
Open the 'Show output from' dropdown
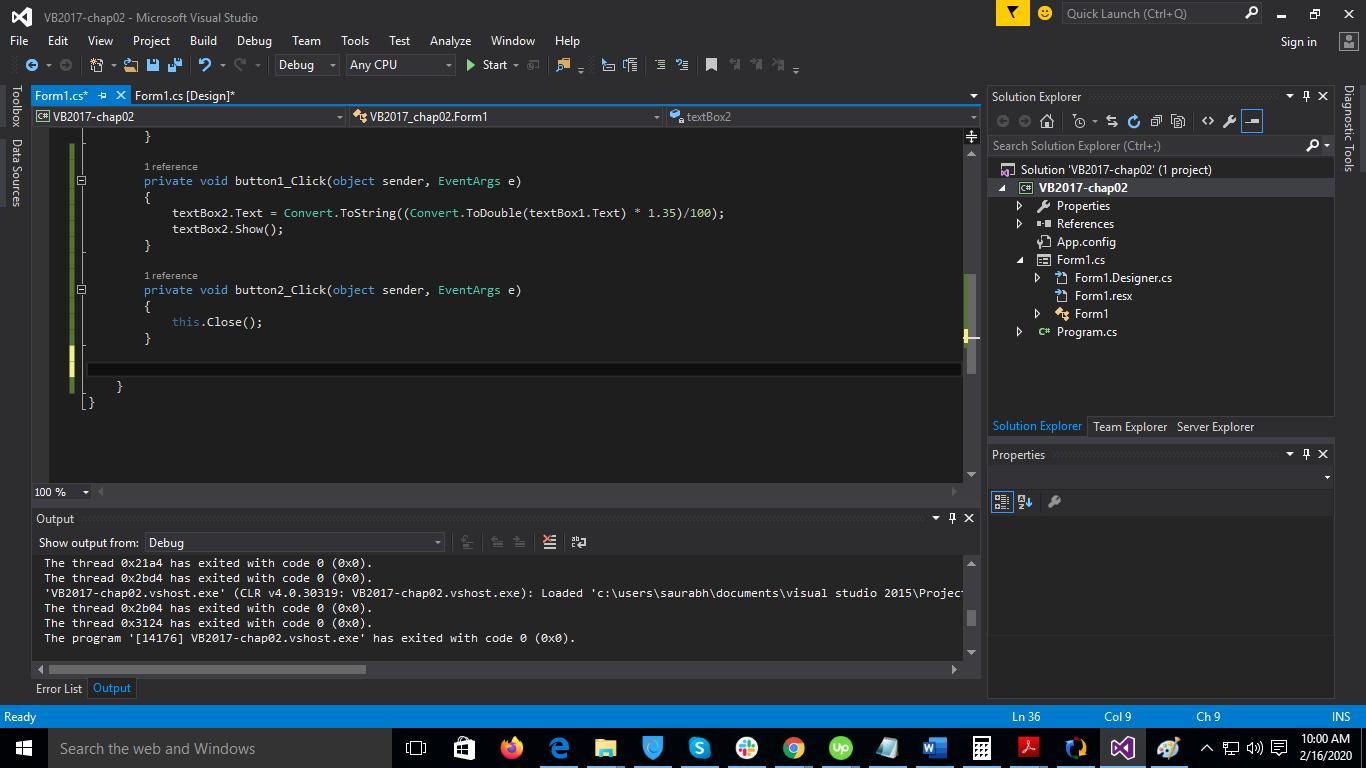pyautogui.click(x=294, y=543)
